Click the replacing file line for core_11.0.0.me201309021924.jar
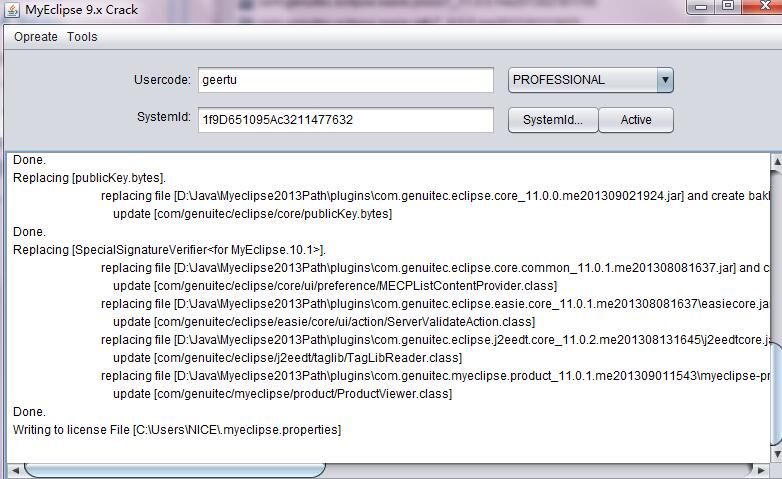The height and width of the screenshot is (479, 782). click(435, 196)
